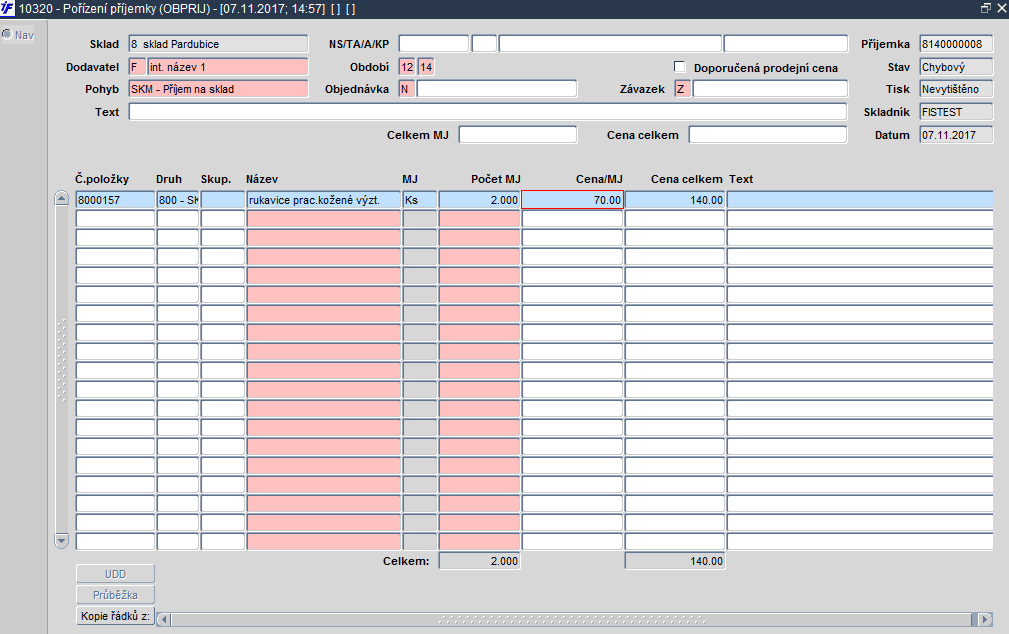Click Skup. cell in first row
Screen dimensions: 1009x634
click(x=223, y=200)
